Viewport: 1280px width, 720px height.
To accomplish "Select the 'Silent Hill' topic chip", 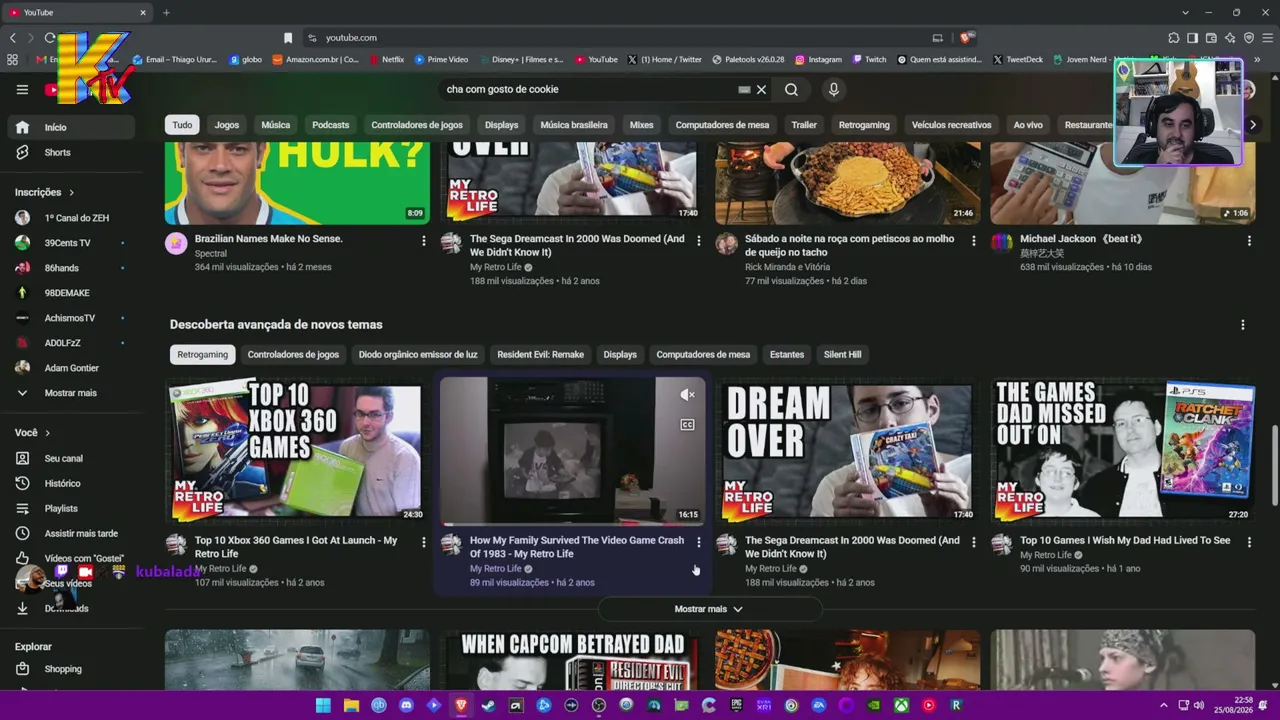I will (842, 354).
